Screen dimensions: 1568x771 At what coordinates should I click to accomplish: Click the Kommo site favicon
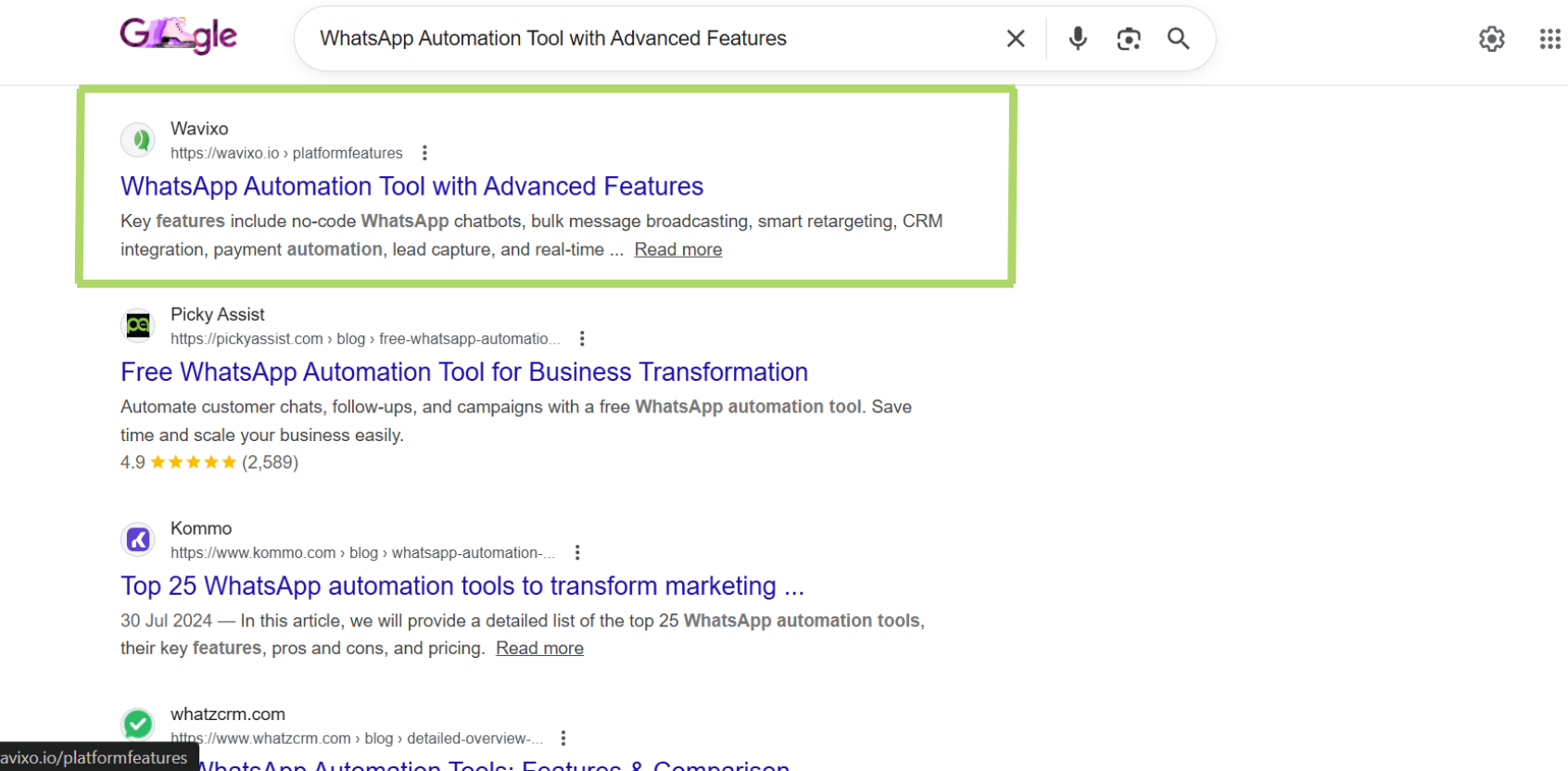pos(138,539)
